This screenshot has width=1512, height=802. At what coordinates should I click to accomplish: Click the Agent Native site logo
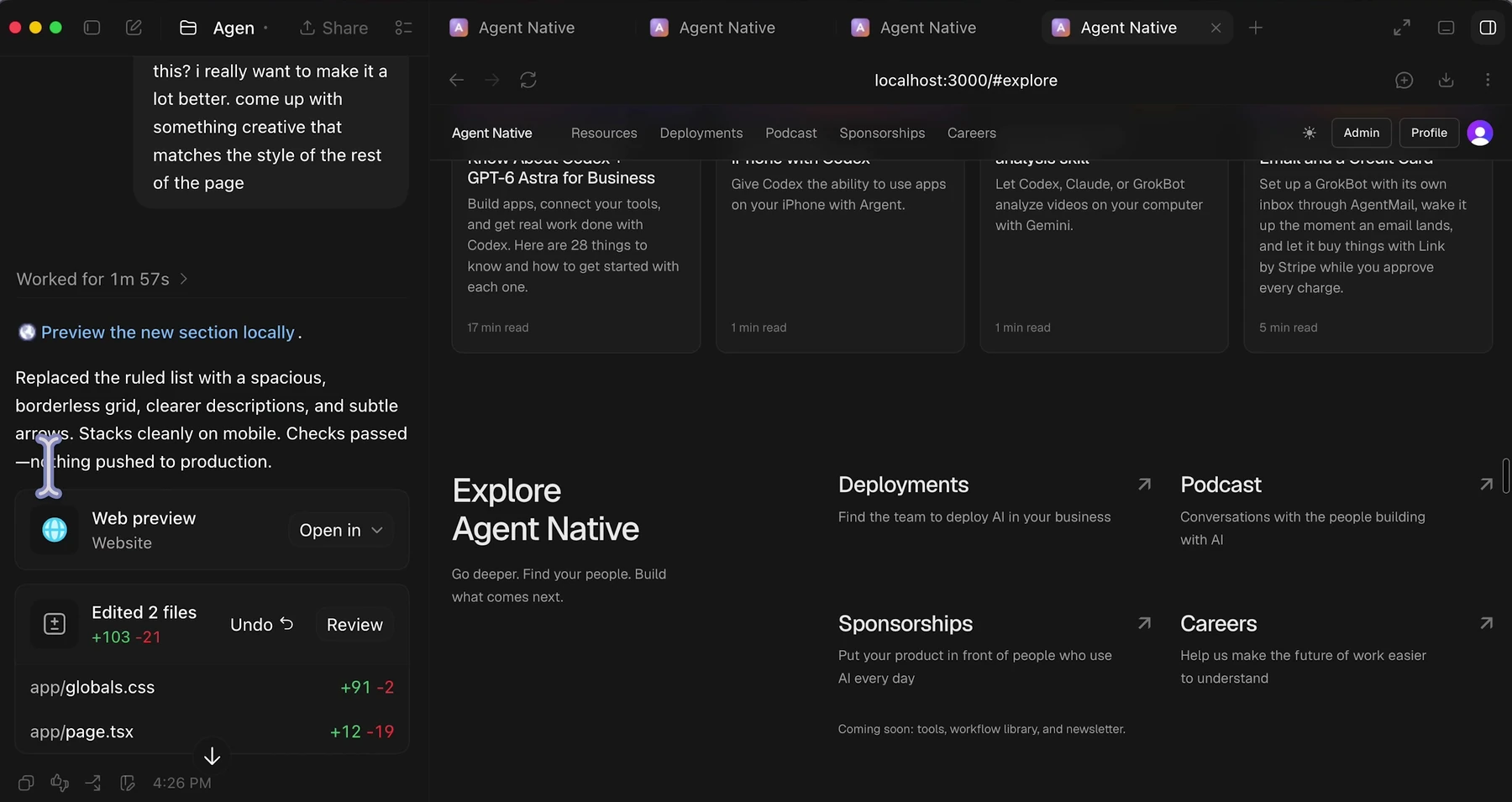tap(492, 133)
